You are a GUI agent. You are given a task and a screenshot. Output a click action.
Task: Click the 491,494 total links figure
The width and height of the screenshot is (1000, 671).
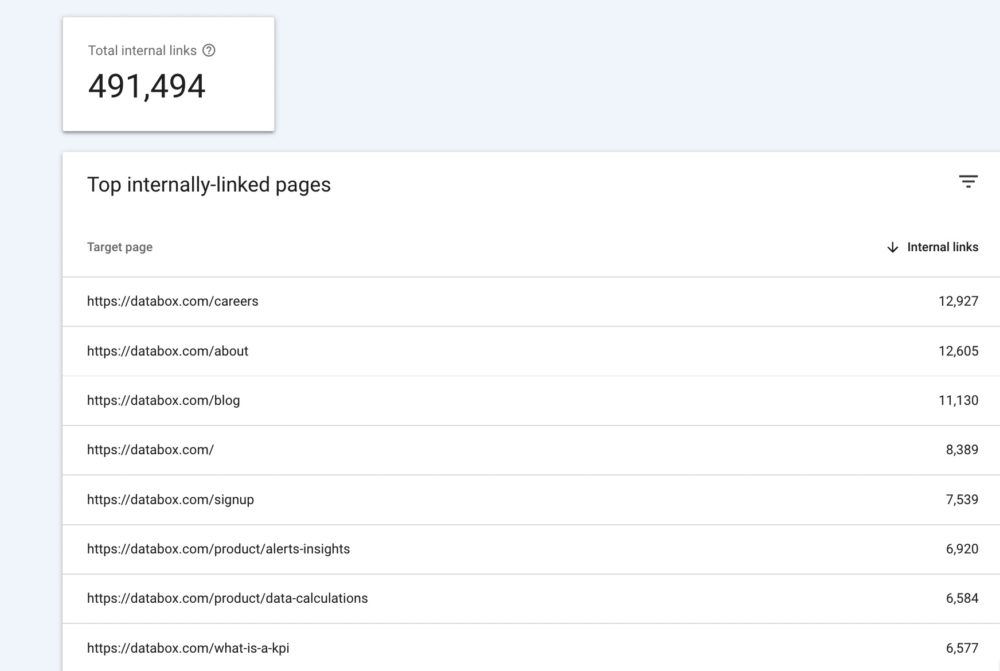(x=147, y=87)
